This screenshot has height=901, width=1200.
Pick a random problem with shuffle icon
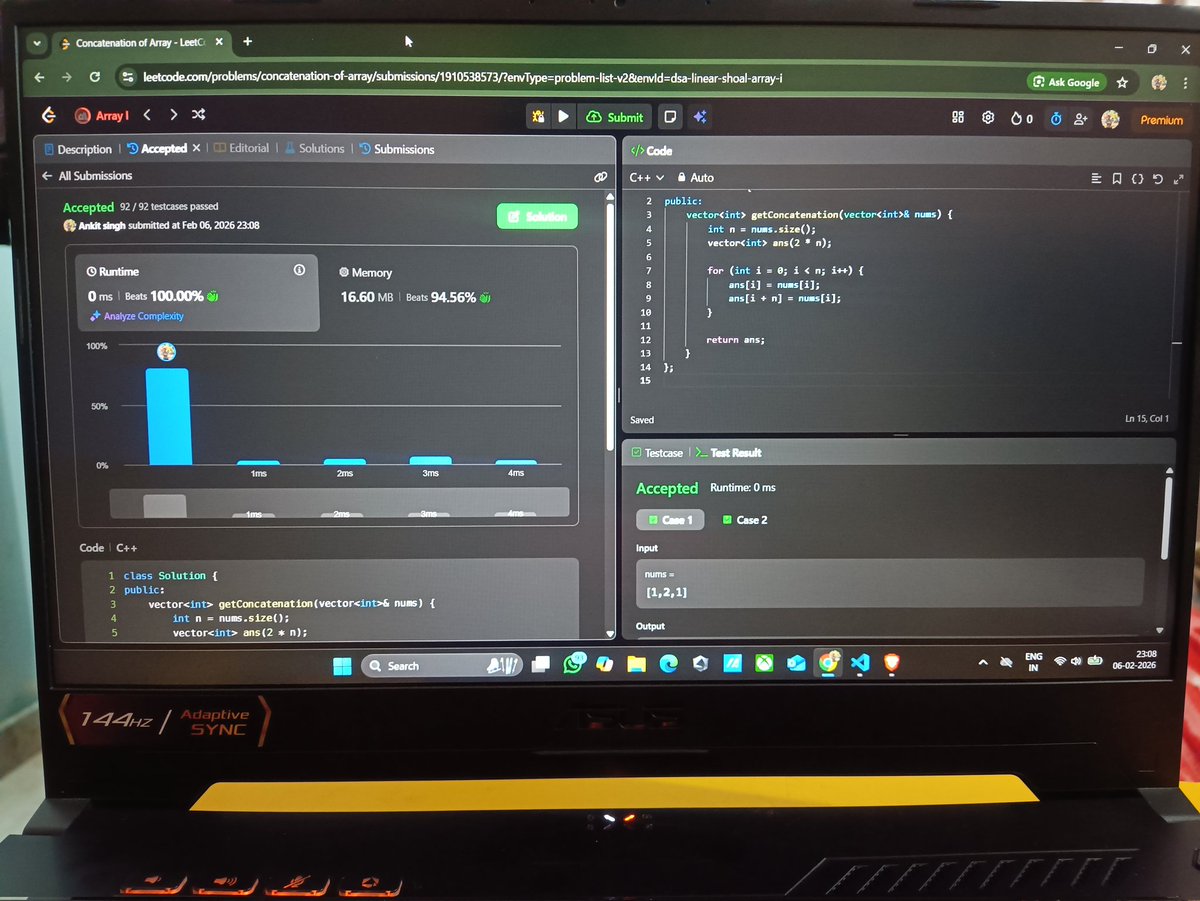[198, 115]
